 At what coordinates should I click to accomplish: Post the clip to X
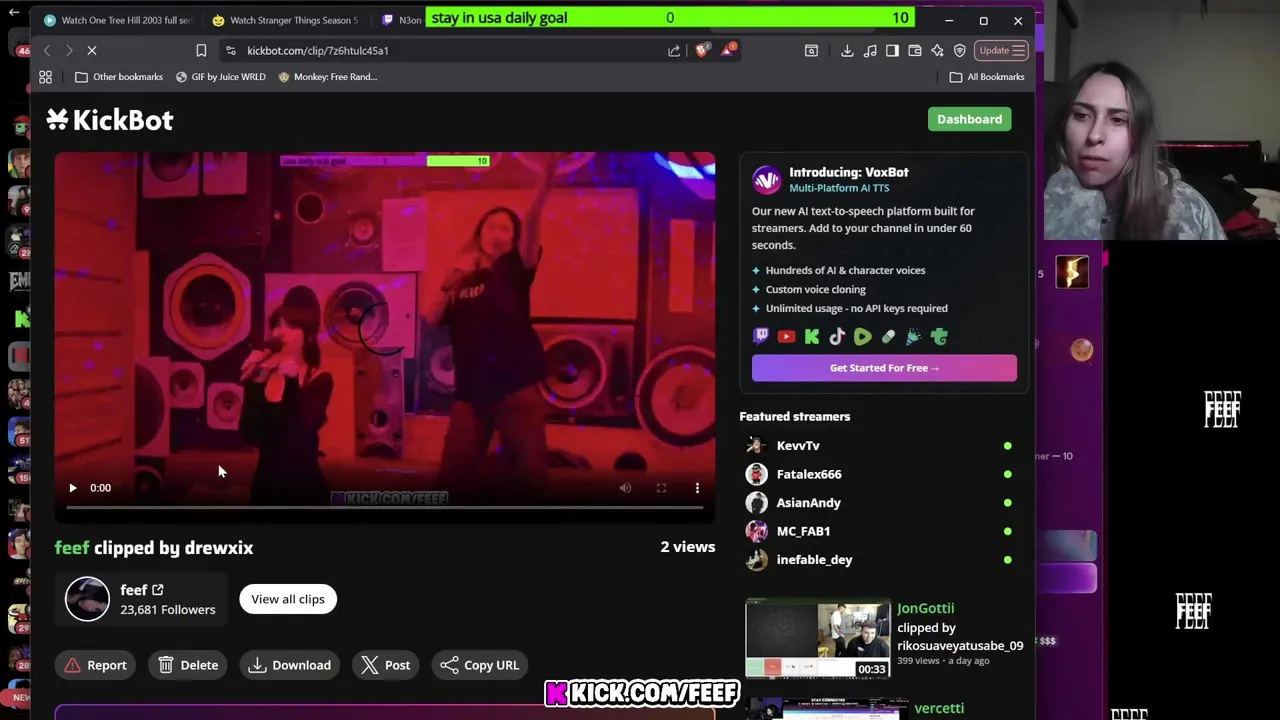point(386,665)
